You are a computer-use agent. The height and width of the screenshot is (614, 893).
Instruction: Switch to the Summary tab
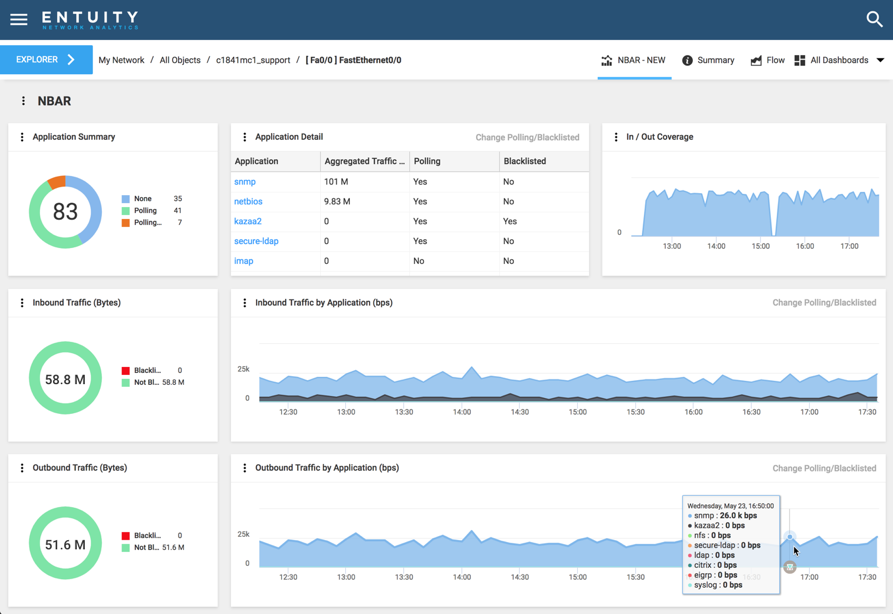pos(708,60)
